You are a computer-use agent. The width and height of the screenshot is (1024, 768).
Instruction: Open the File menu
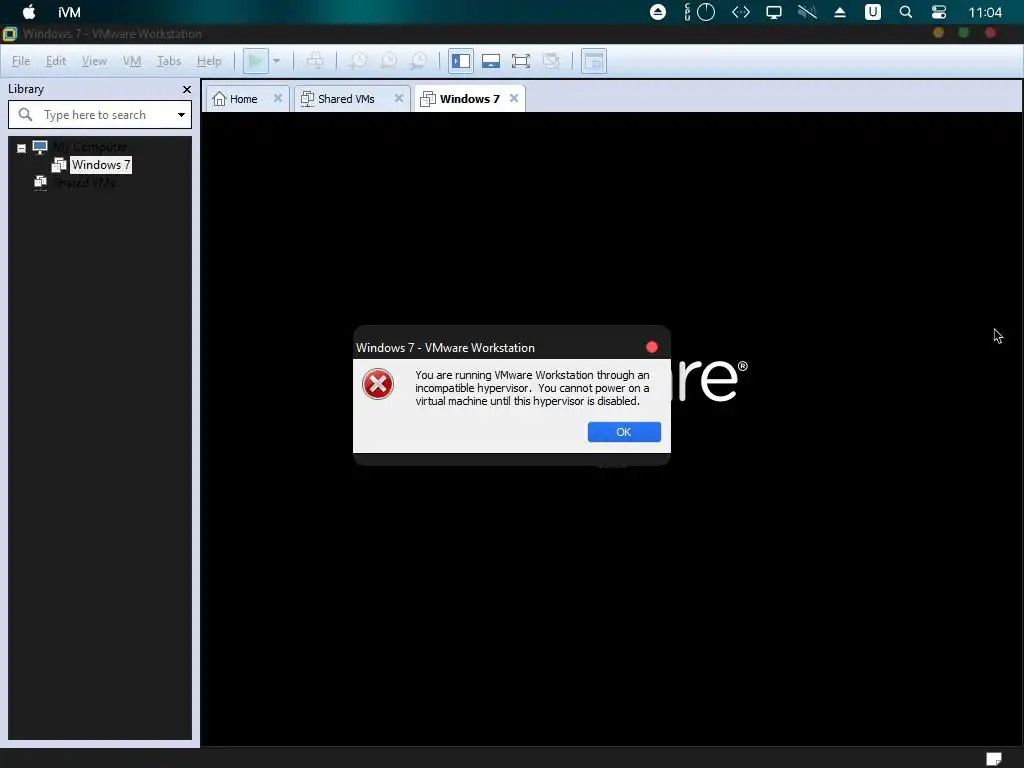click(21, 61)
